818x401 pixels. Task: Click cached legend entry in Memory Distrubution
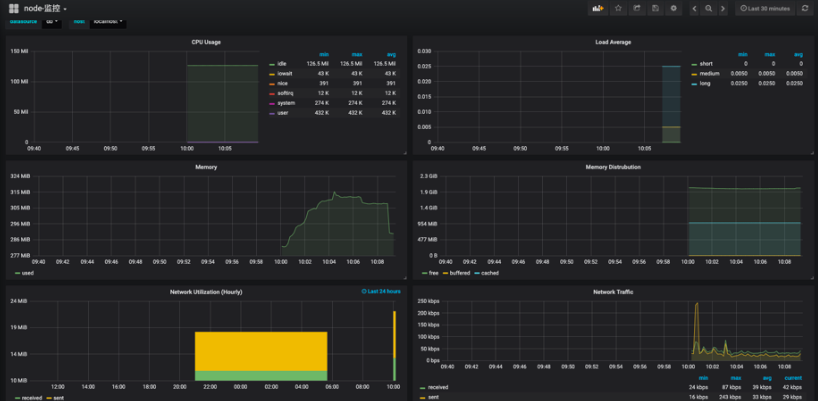pyautogui.click(x=490, y=273)
